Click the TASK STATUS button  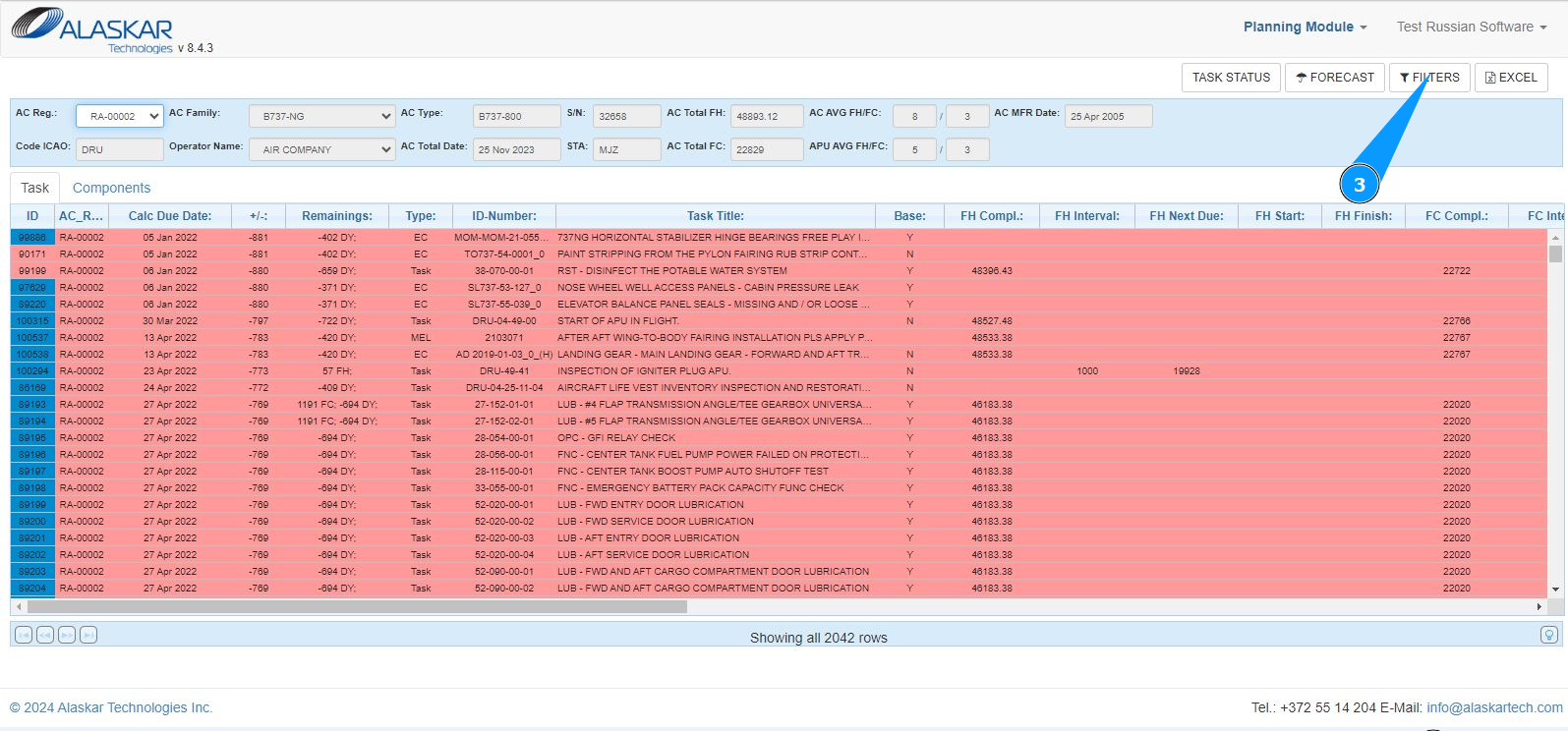(1231, 78)
